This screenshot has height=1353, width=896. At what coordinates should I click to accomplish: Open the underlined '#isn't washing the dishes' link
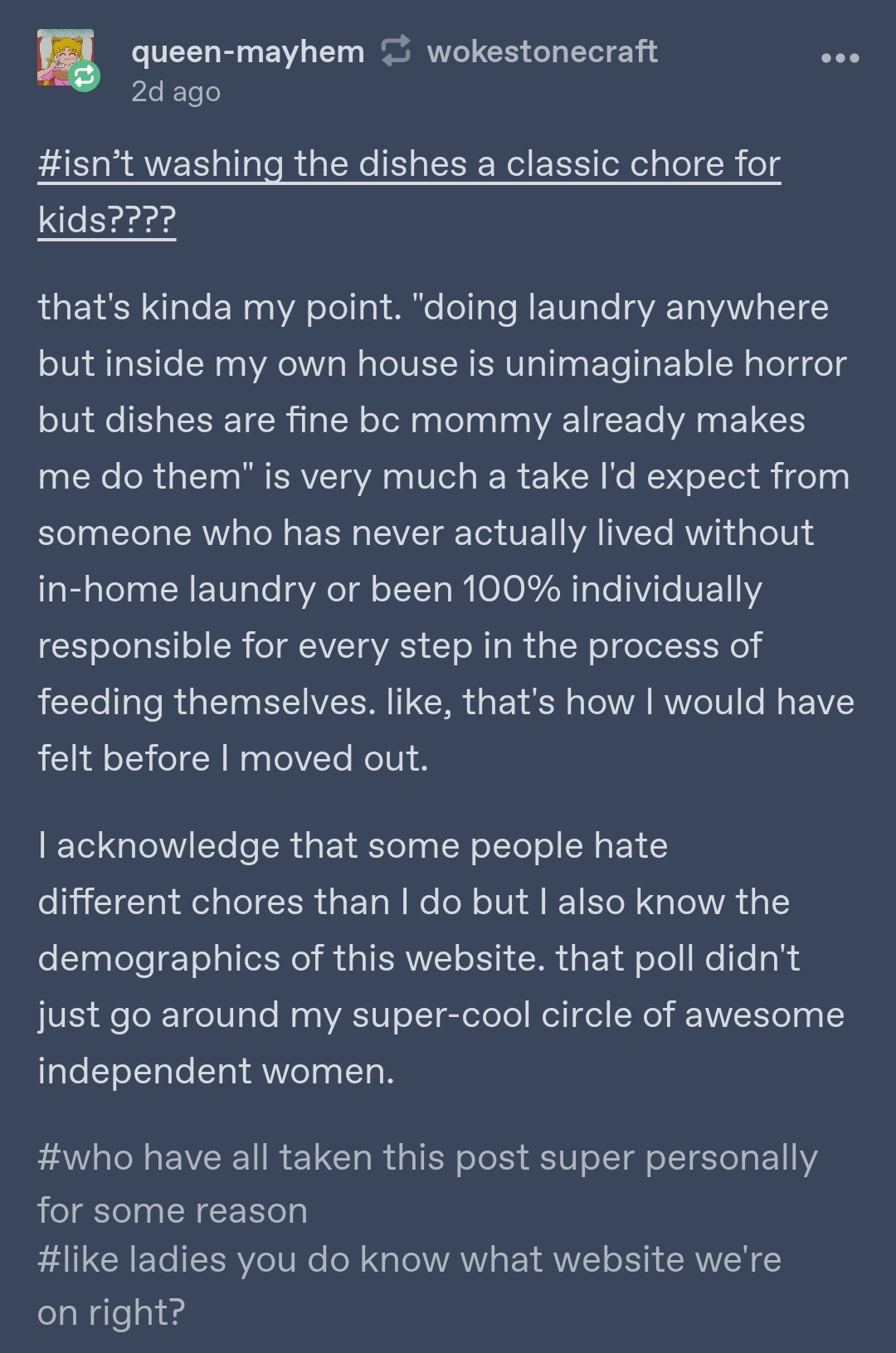(409, 164)
